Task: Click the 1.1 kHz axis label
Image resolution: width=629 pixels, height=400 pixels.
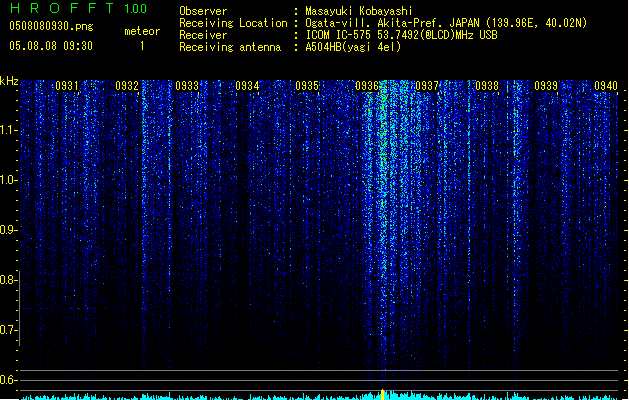Action: 8,130
